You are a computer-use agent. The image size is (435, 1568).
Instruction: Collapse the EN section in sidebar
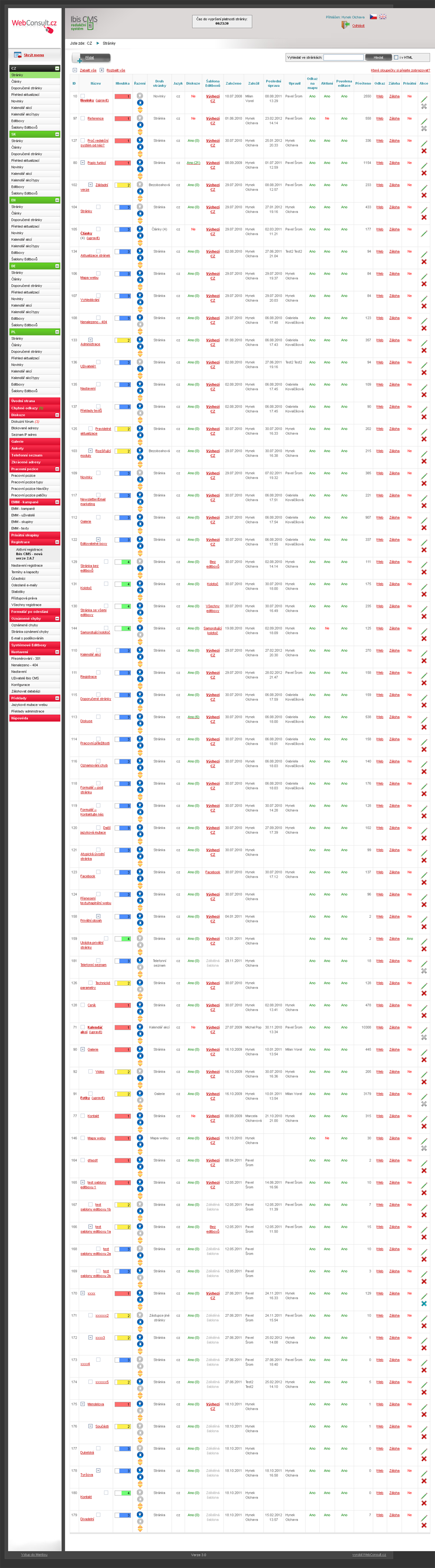coord(57,199)
